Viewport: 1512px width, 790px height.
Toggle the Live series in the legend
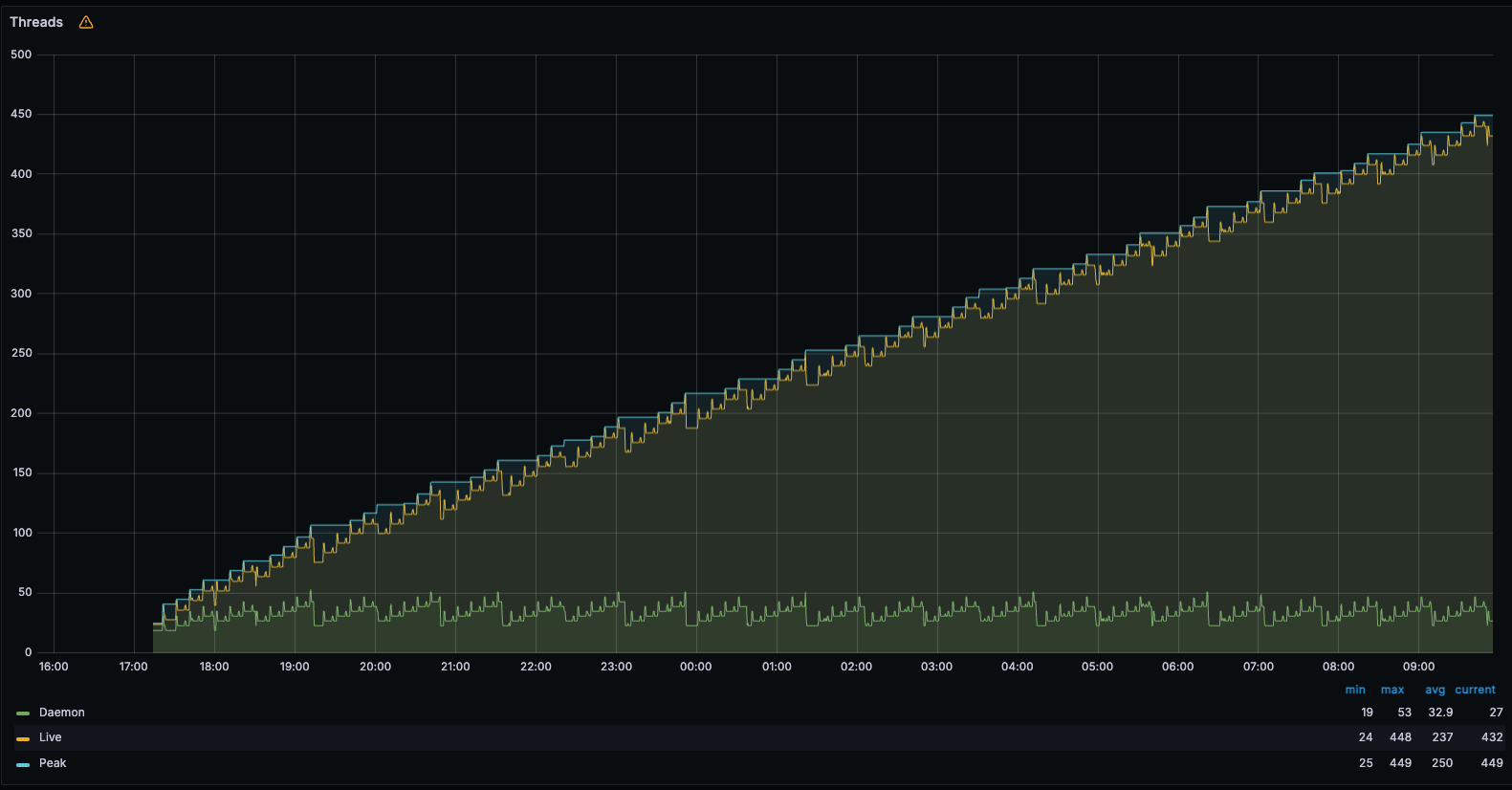[51, 737]
